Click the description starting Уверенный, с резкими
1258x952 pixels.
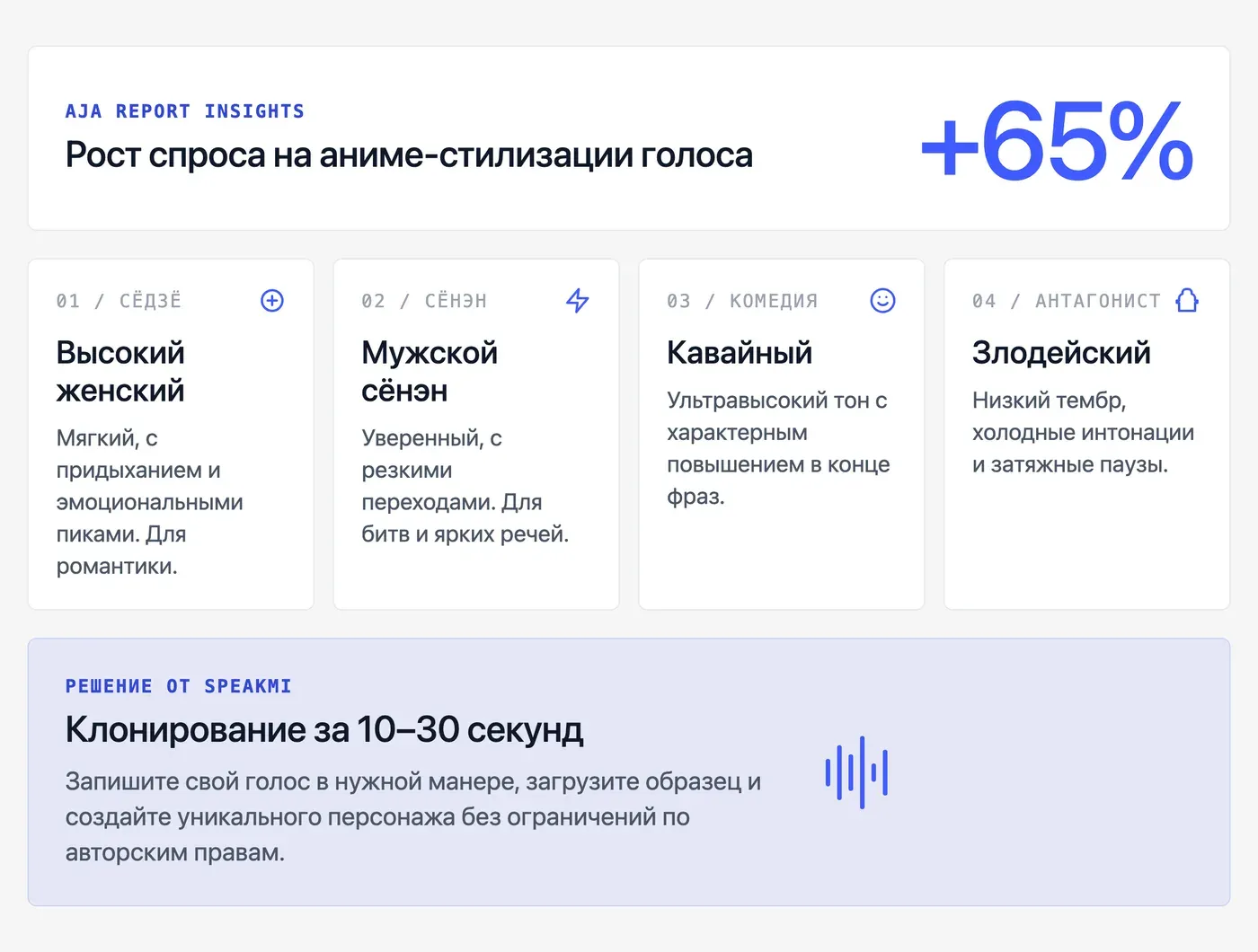coord(465,486)
